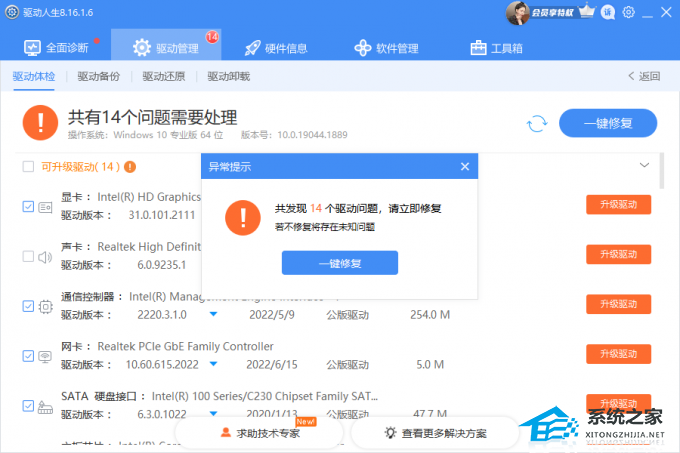Screen dimensions: 680x453
Task: Click 升级驱动 for the 声卡 row
Action: pyautogui.click(x=618, y=254)
